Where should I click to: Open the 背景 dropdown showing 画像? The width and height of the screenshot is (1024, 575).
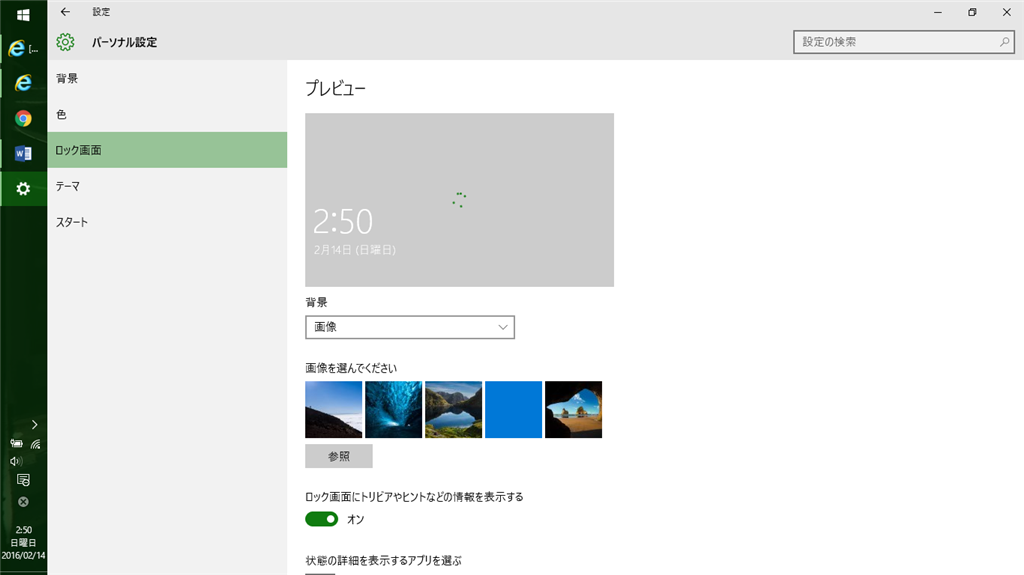click(409, 327)
